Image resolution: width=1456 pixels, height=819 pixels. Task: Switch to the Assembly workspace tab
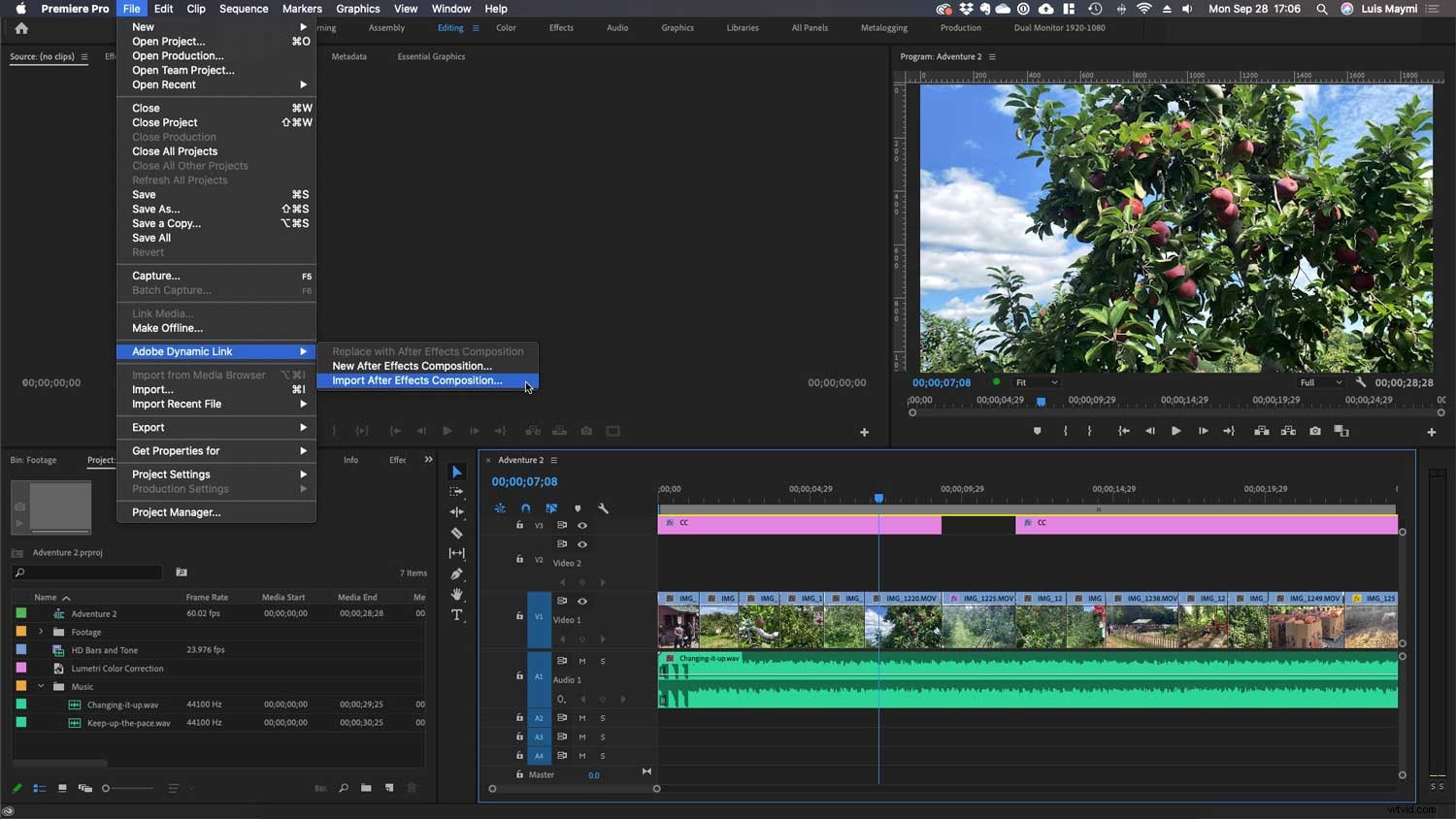(x=386, y=27)
